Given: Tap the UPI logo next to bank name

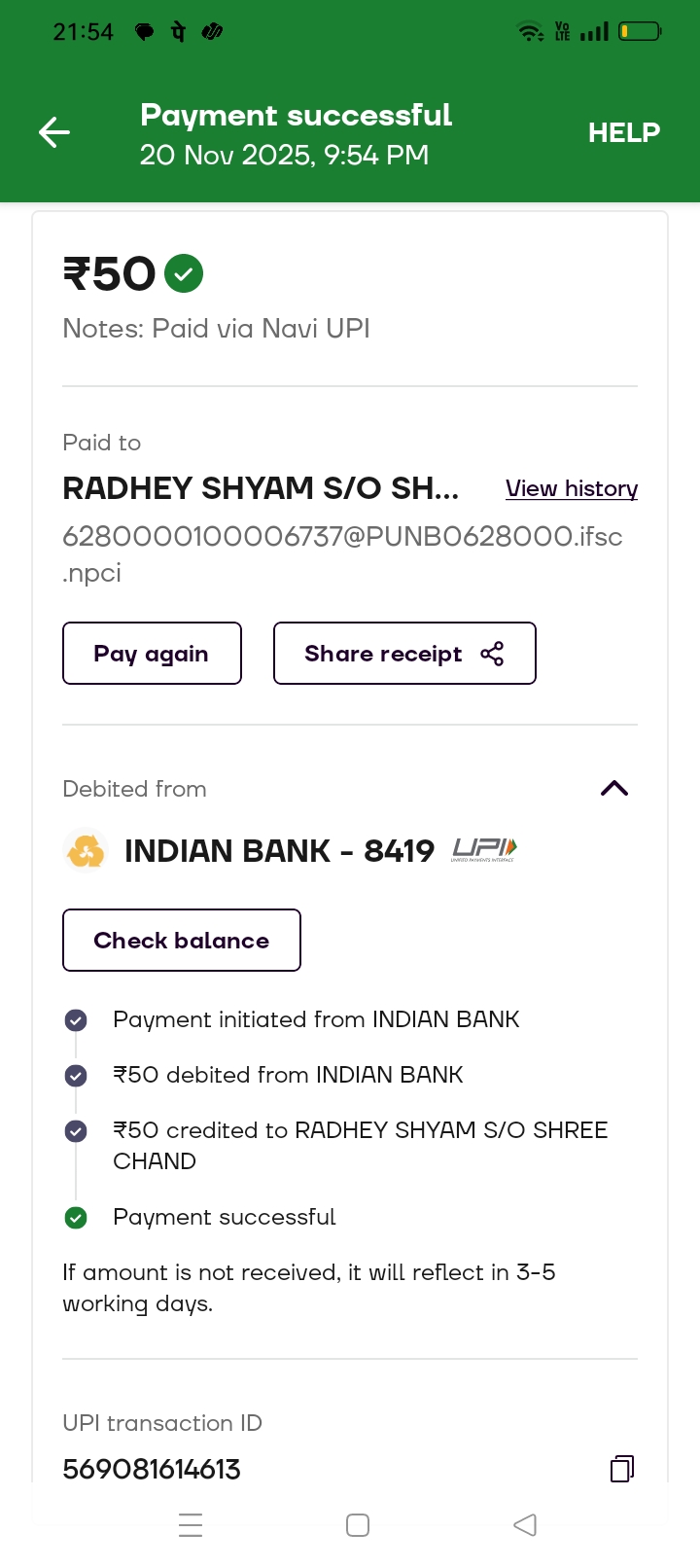Looking at the screenshot, I should [484, 850].
